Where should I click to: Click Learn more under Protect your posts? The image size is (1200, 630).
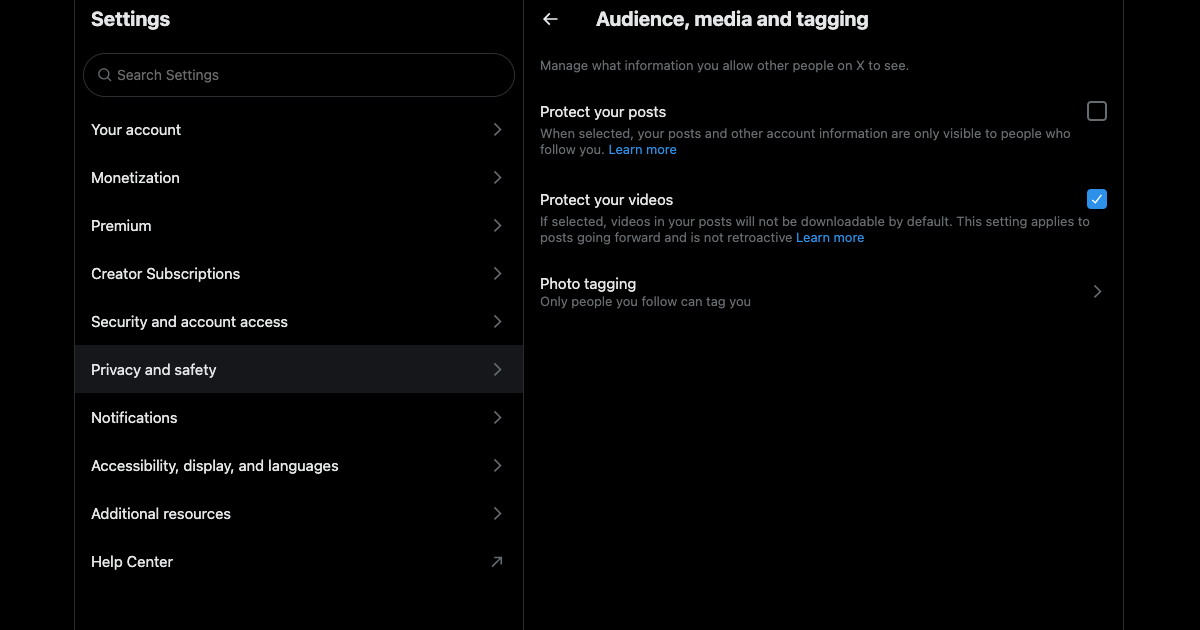coord(642,150)
